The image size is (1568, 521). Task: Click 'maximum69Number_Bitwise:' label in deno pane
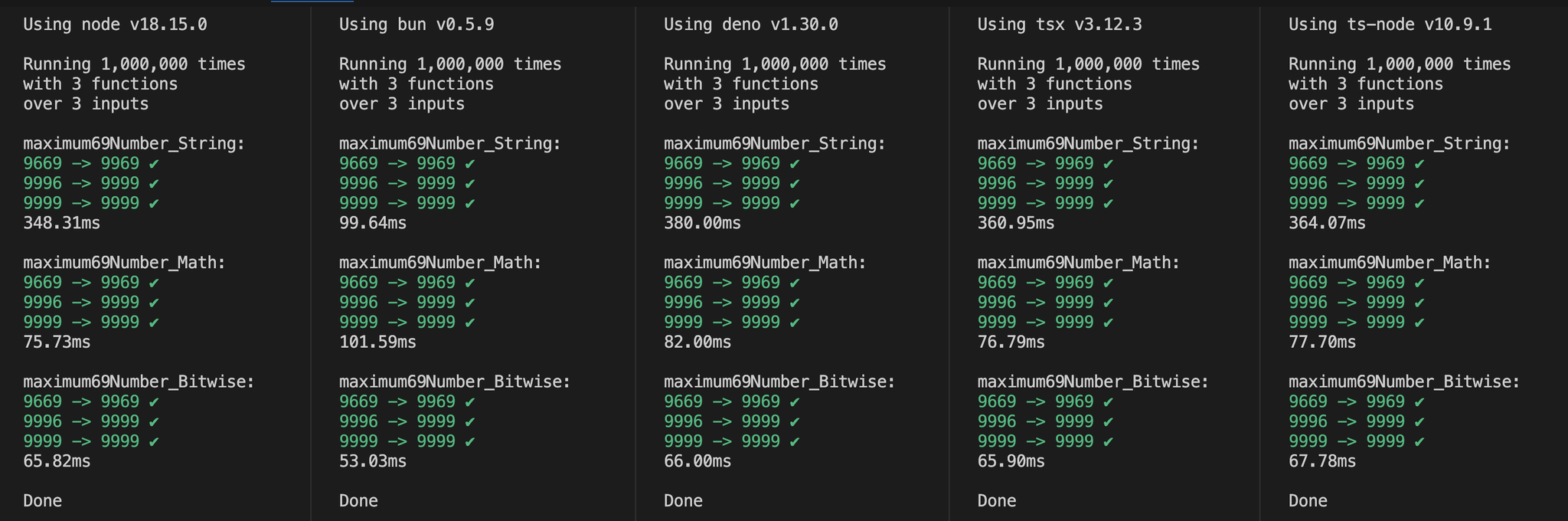[780, 382]
